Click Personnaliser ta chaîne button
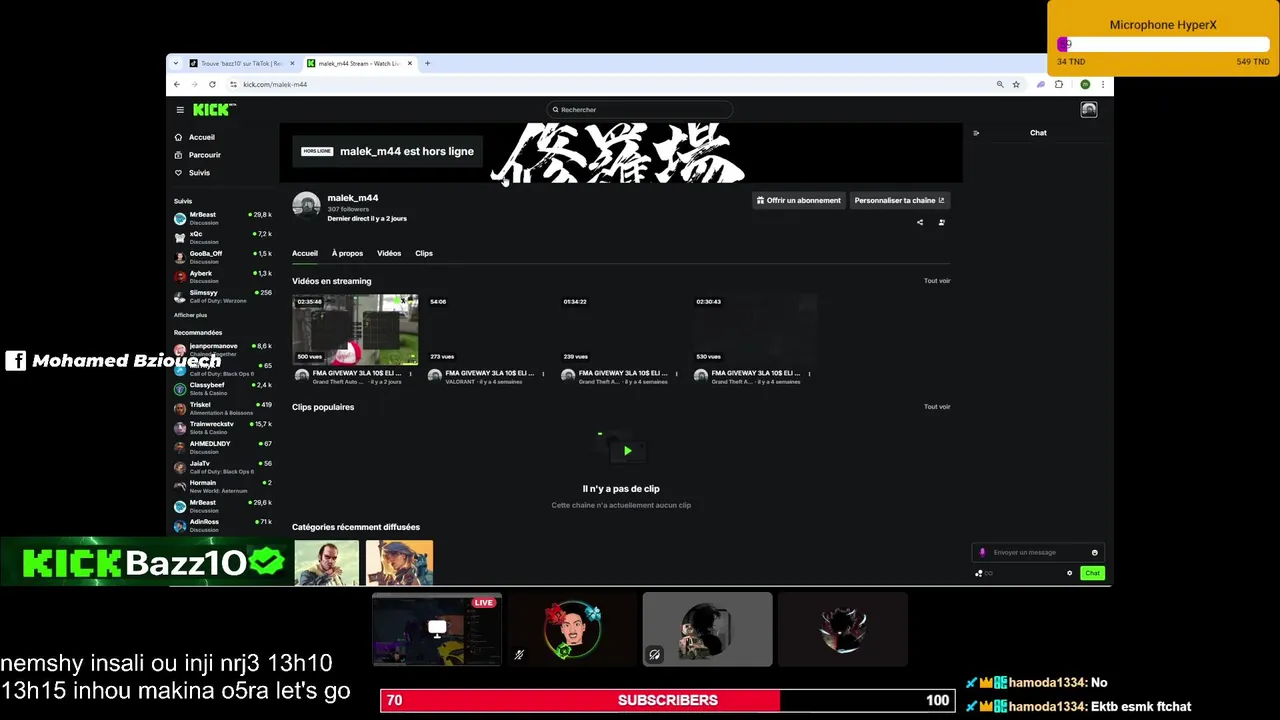The image size is (1280, 720). [899, 200]
